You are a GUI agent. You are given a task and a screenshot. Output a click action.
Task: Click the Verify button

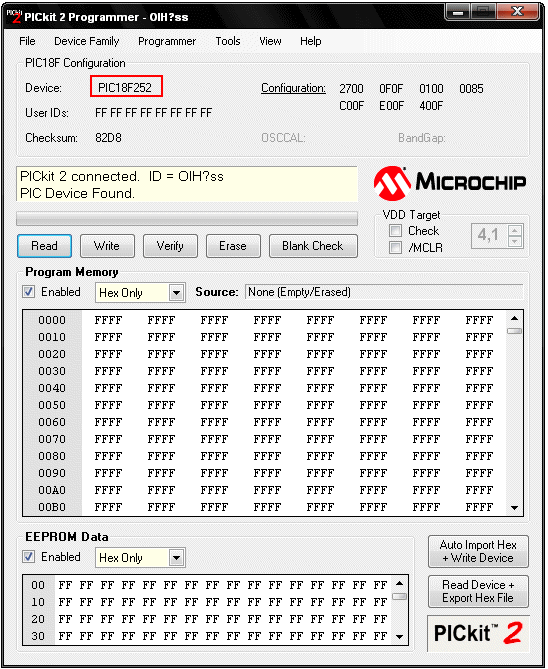170,246
